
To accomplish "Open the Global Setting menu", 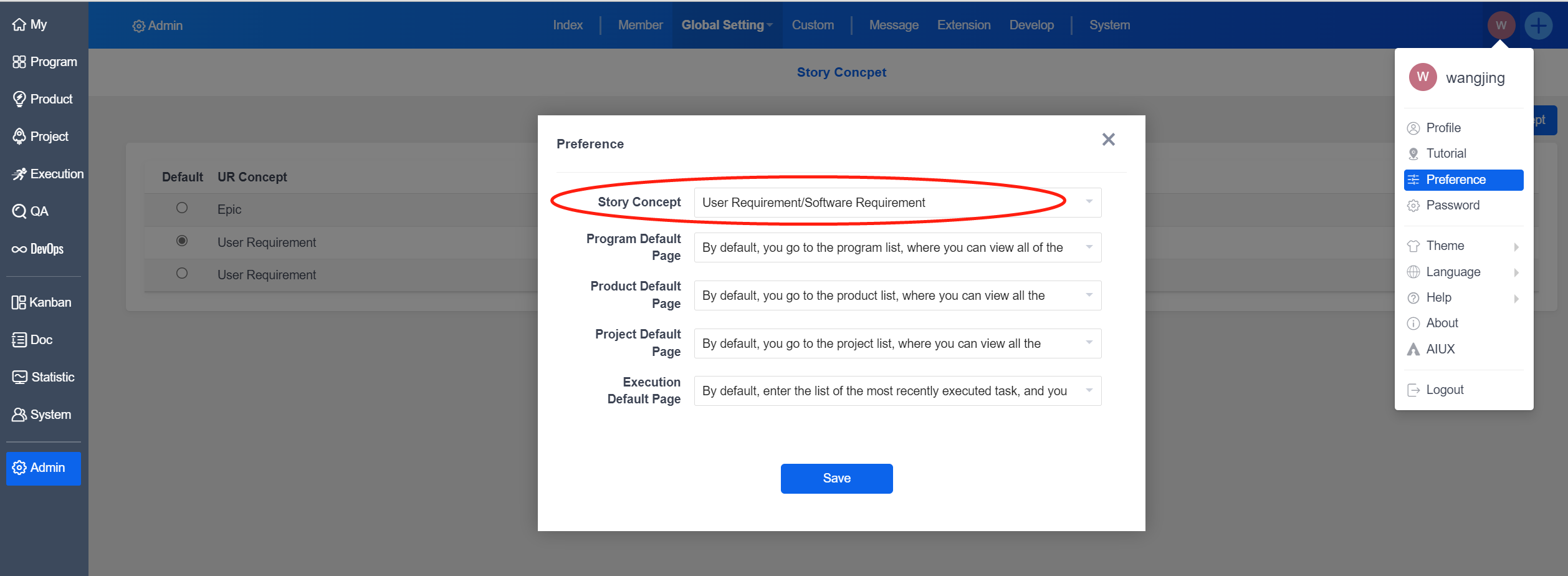I will (726, 26).
